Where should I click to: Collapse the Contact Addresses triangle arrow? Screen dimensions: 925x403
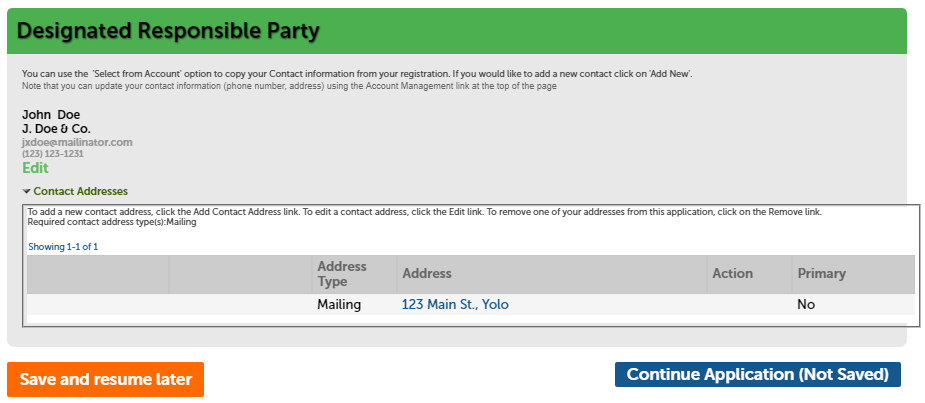(26, 191)
